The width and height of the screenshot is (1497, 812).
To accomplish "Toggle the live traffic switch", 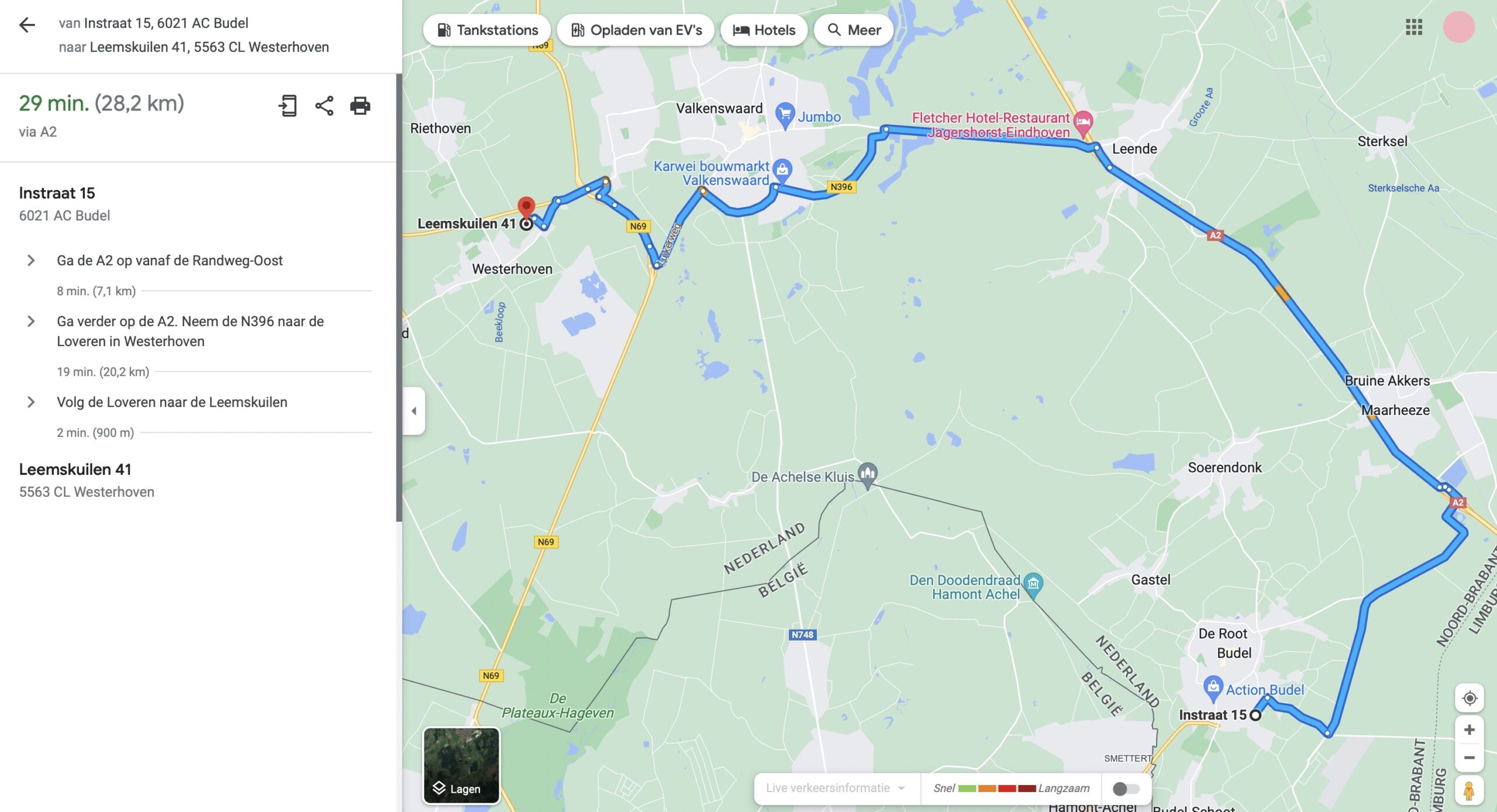I will click(1126, 789).
